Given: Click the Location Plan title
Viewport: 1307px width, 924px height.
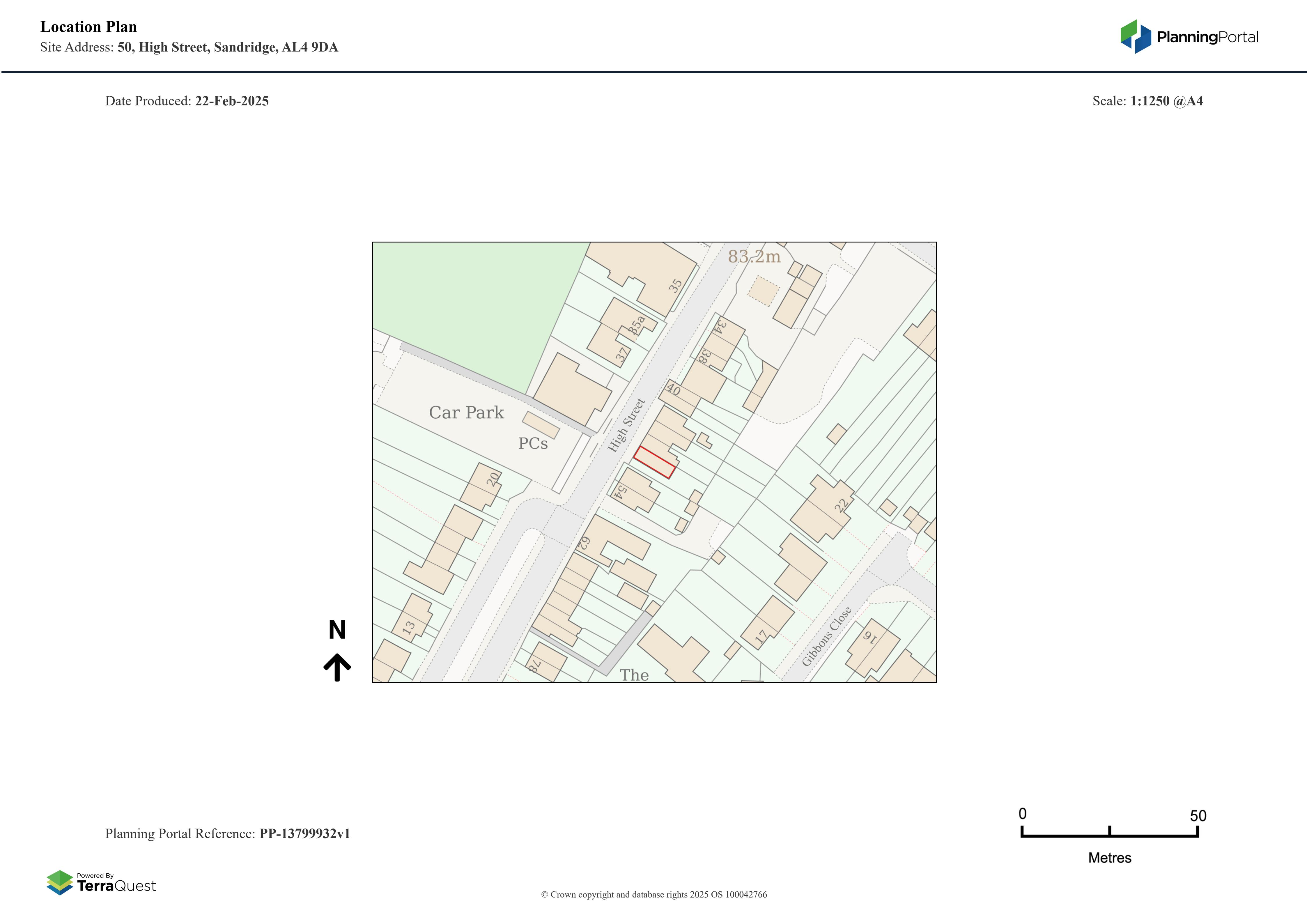Looking at the screenshot, I should click(x=88, y=27).
